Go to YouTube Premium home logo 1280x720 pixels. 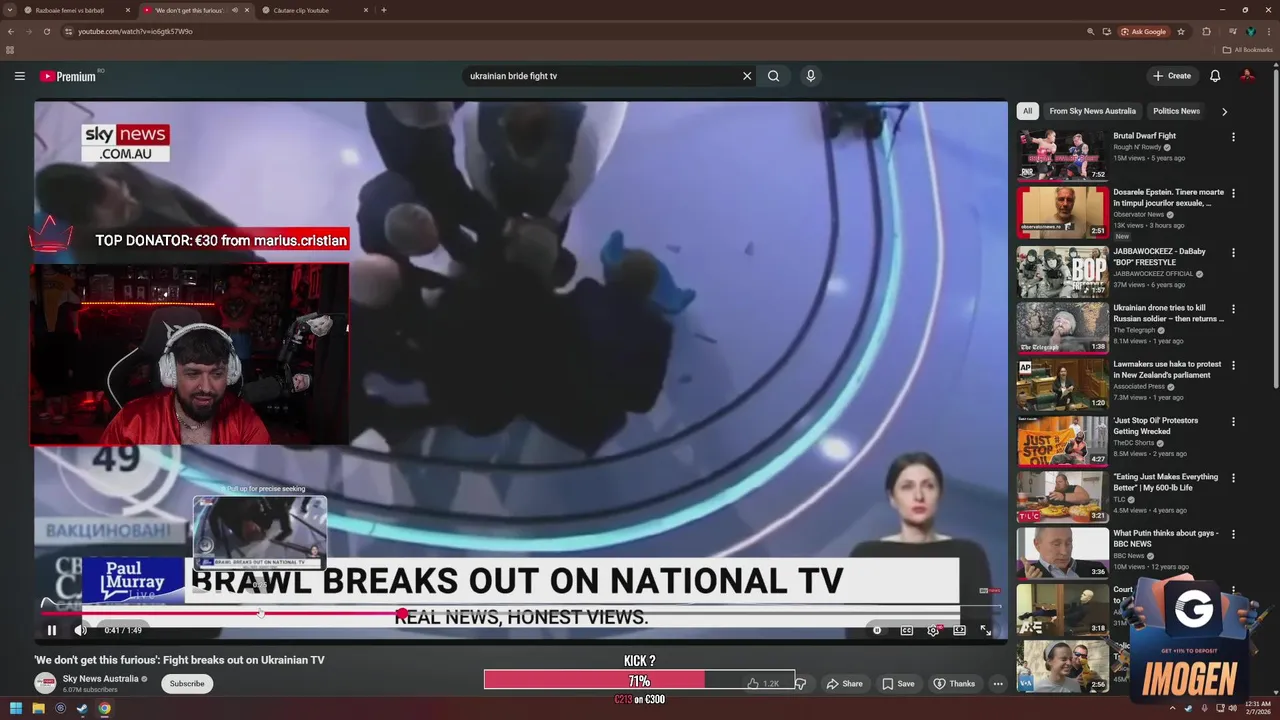(68, 76)
